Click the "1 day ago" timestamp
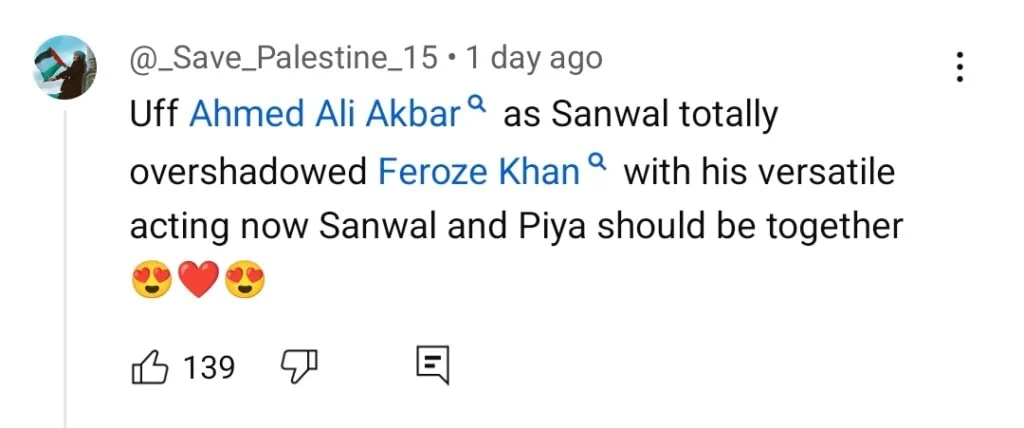 [x=533, y=59]
